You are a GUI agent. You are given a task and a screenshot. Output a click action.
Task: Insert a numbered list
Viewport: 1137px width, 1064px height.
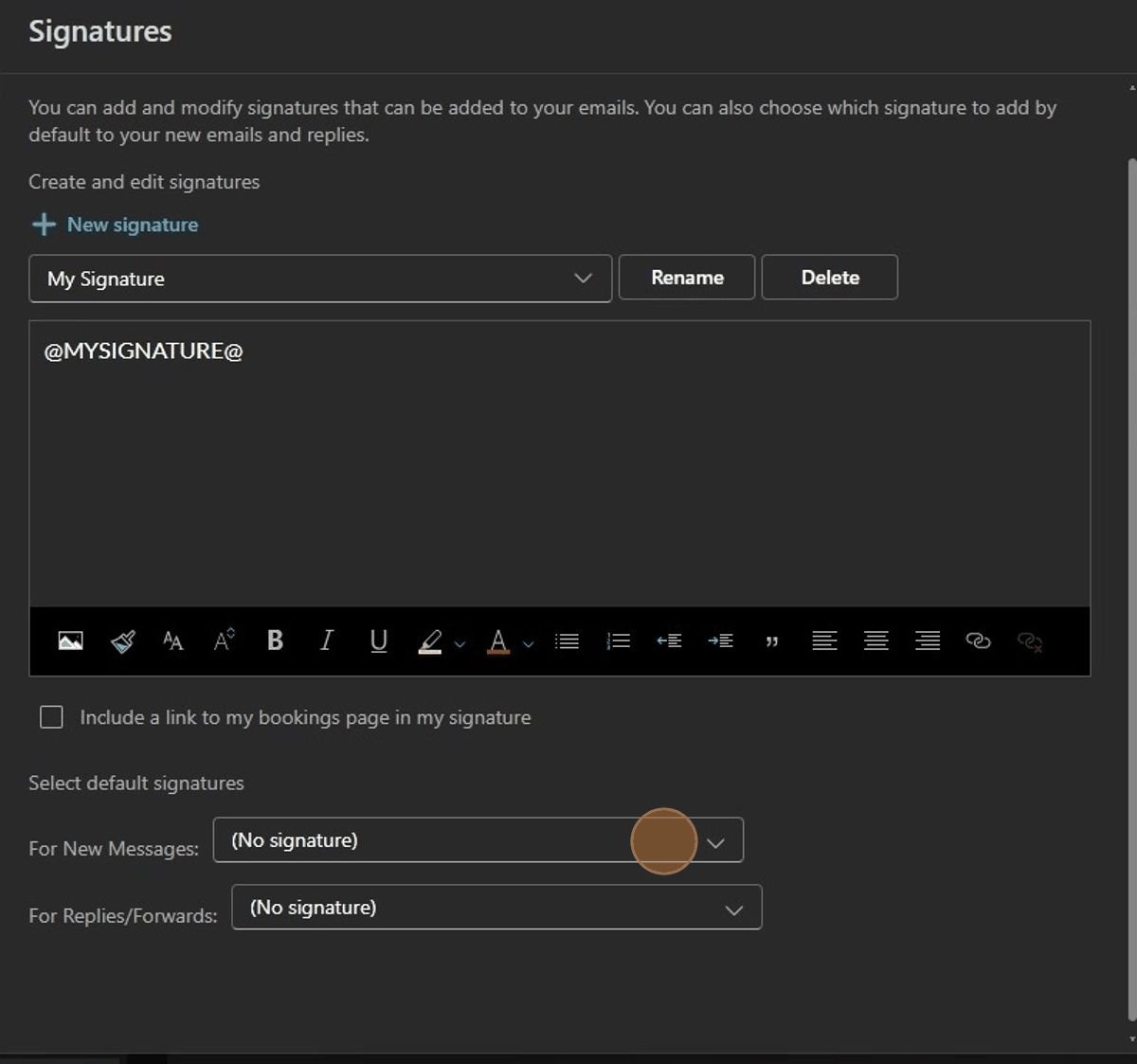618,641
